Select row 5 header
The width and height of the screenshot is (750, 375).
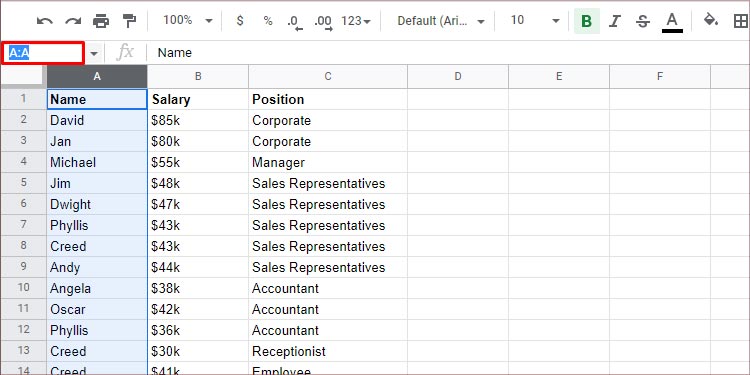(23, 183)
